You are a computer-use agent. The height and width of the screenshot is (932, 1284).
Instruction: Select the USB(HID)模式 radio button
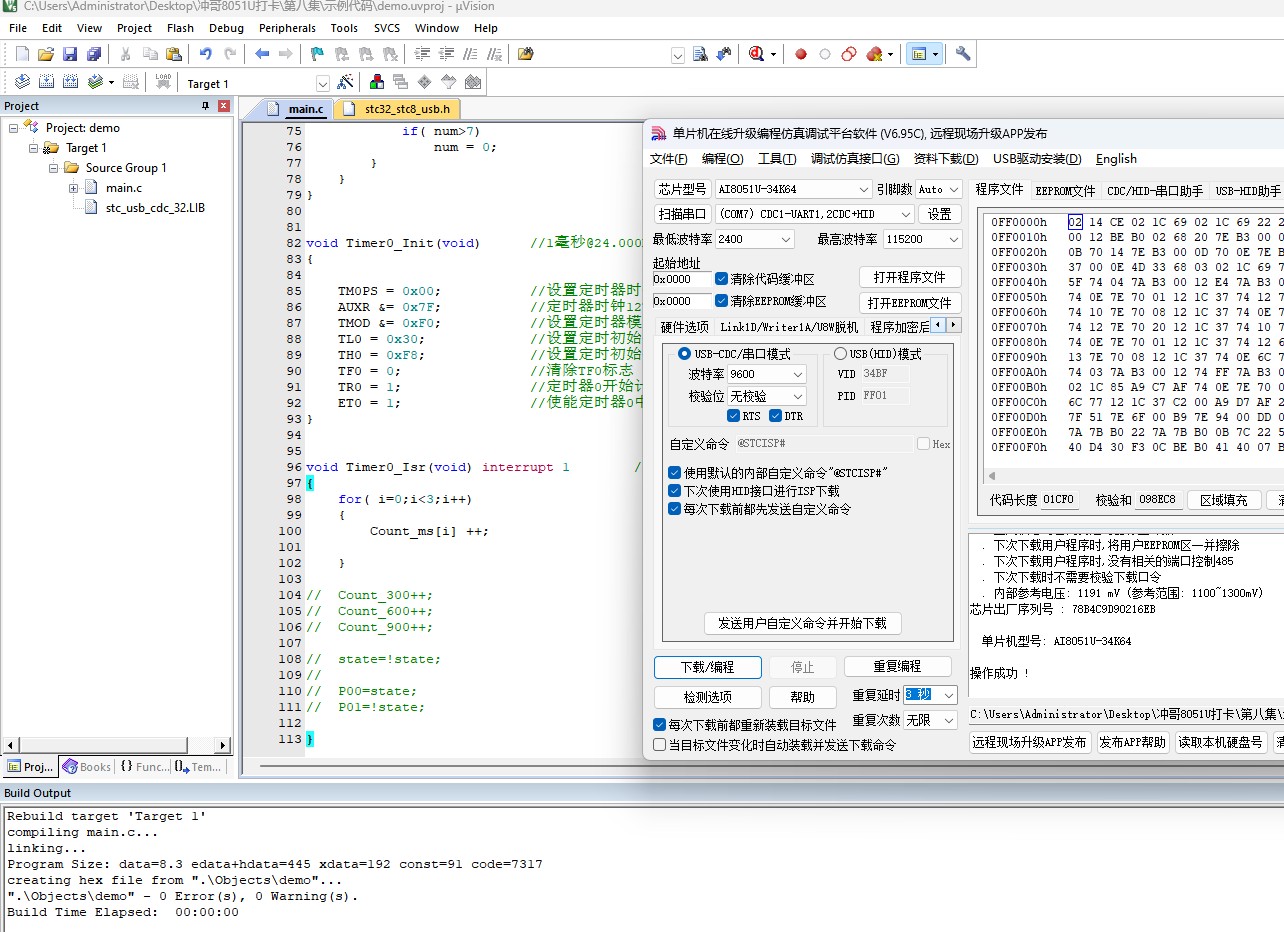840,354
